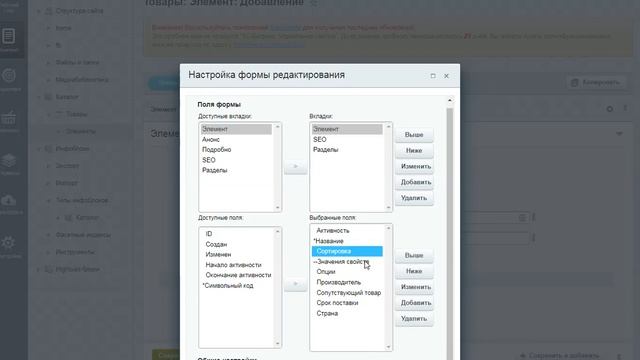Click Копировать button on background page
Image resolution: width=640 pixels, height=360 pixels.
pyautogui.click(x=596, y=82)
